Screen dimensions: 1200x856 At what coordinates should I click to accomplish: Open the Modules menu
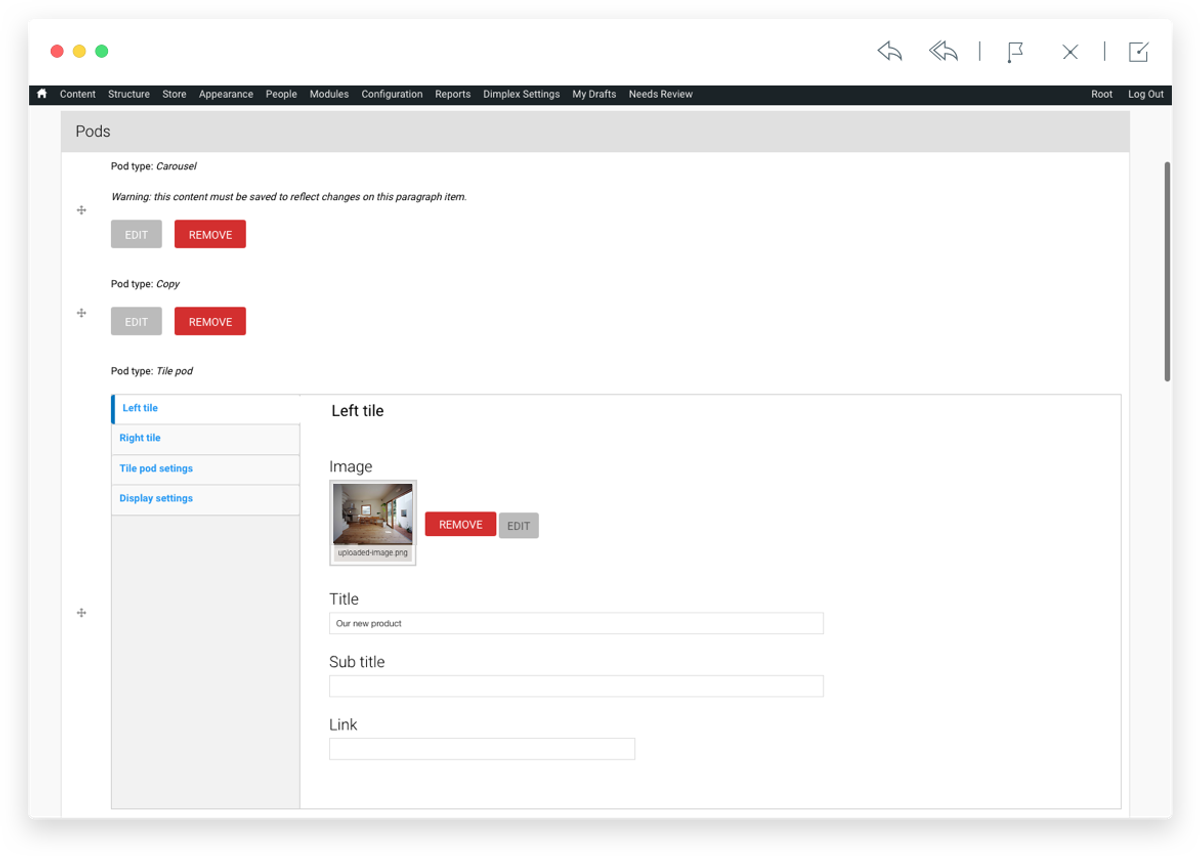tap(329, 94)
